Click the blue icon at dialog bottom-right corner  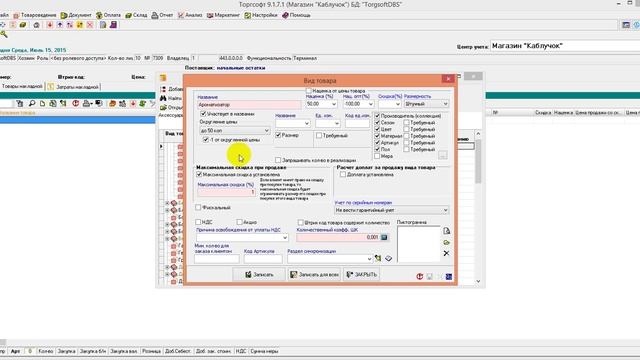click(x=449, y=276)
